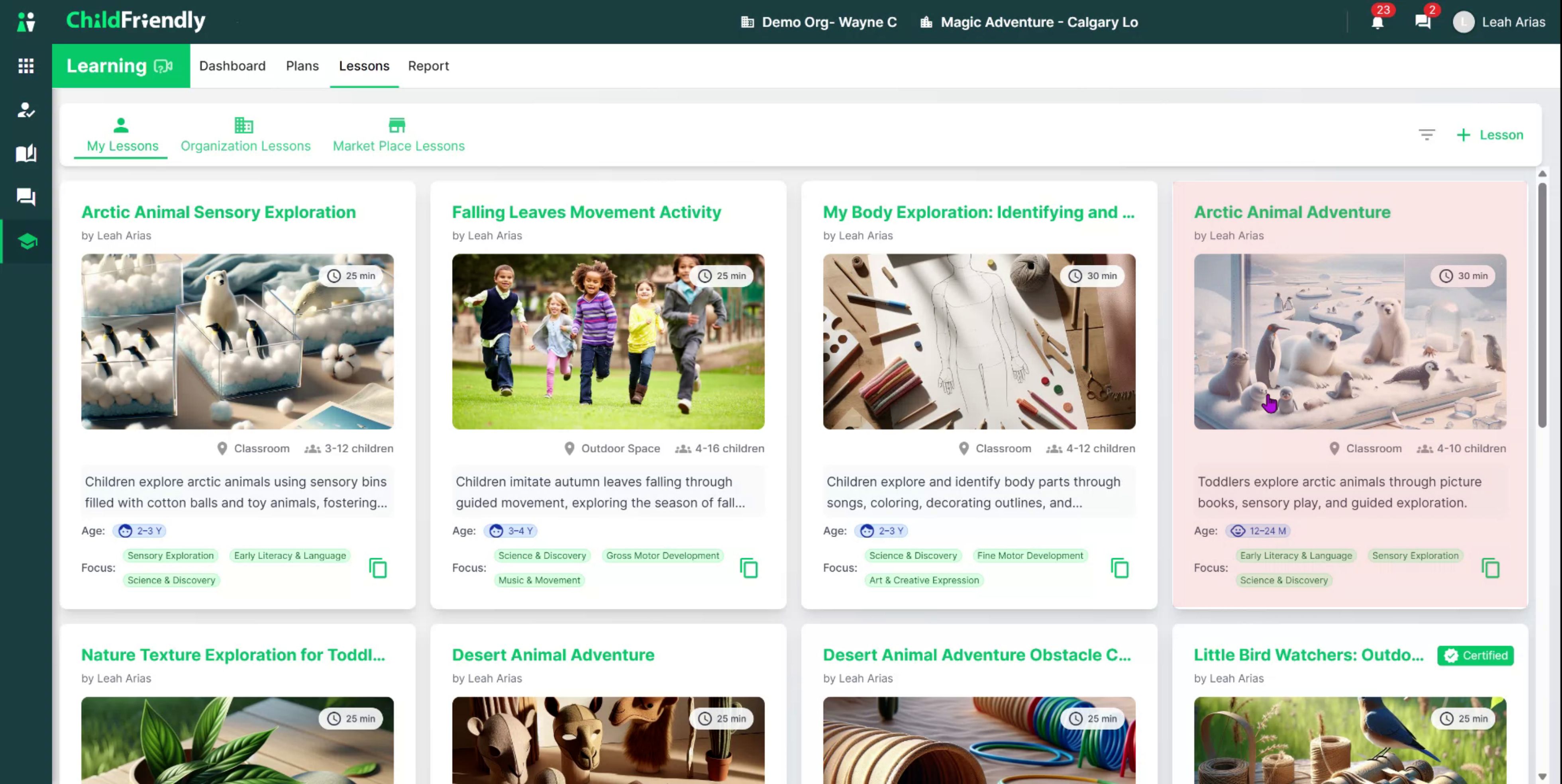Click the My Lessons person icon
Screen dimensions: 1562x784
click(x=121, y=125)
